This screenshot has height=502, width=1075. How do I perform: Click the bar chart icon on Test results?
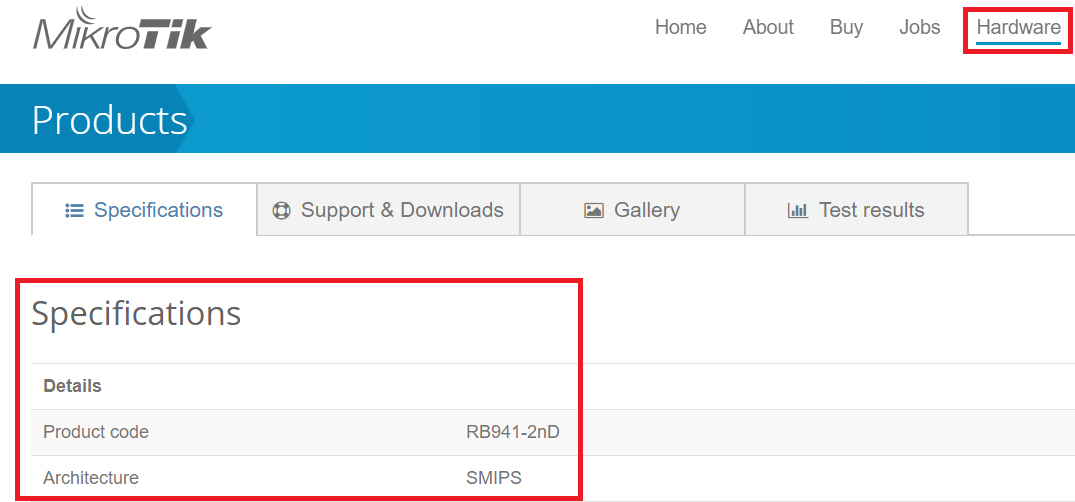point(798,211)
